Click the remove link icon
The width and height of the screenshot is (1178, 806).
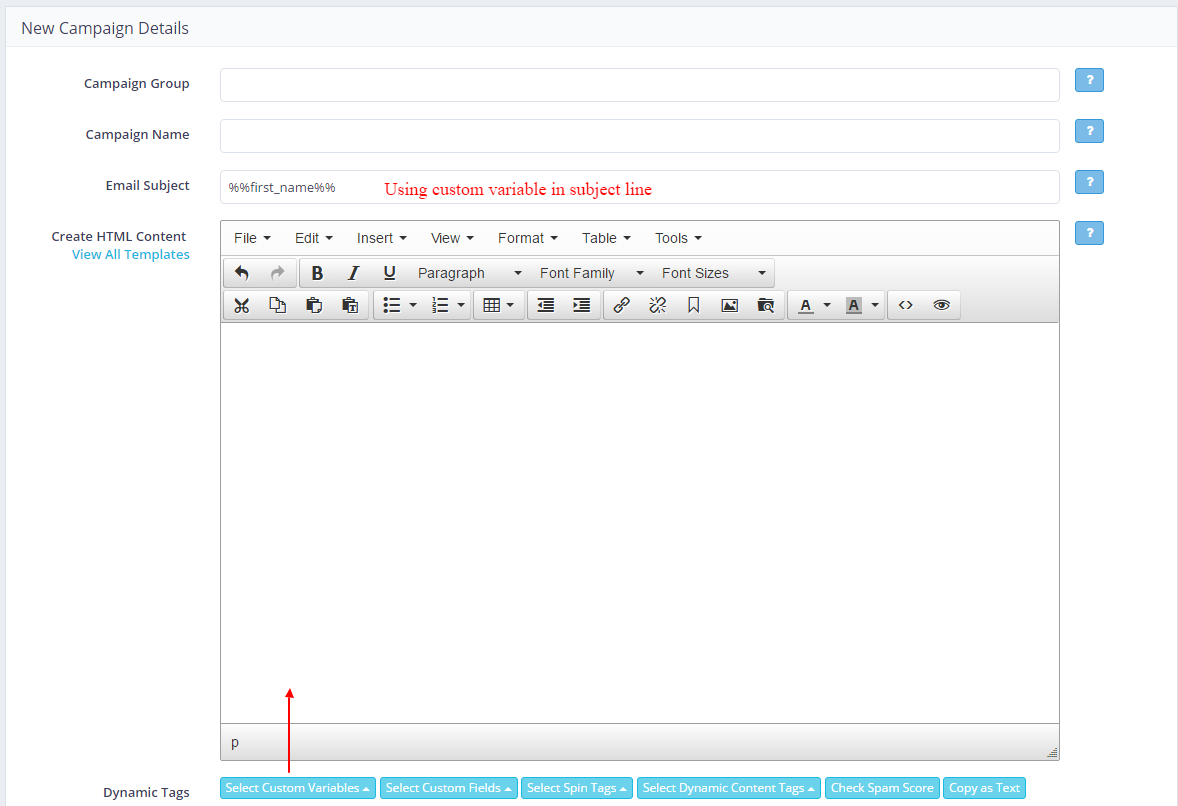657,305
